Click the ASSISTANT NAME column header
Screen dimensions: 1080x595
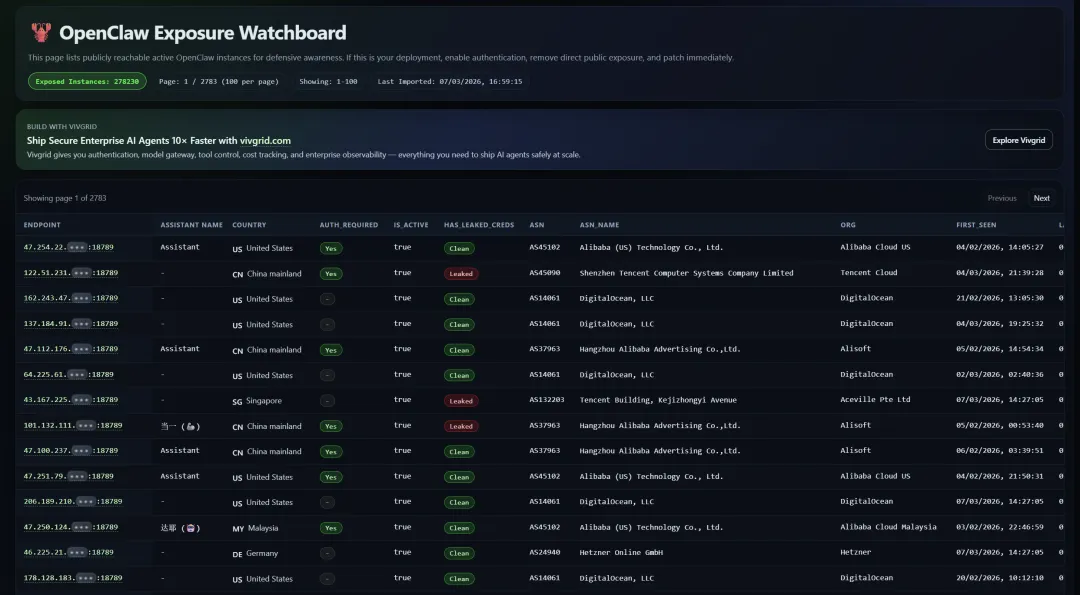pyautogui.click(x=191, y=225)
